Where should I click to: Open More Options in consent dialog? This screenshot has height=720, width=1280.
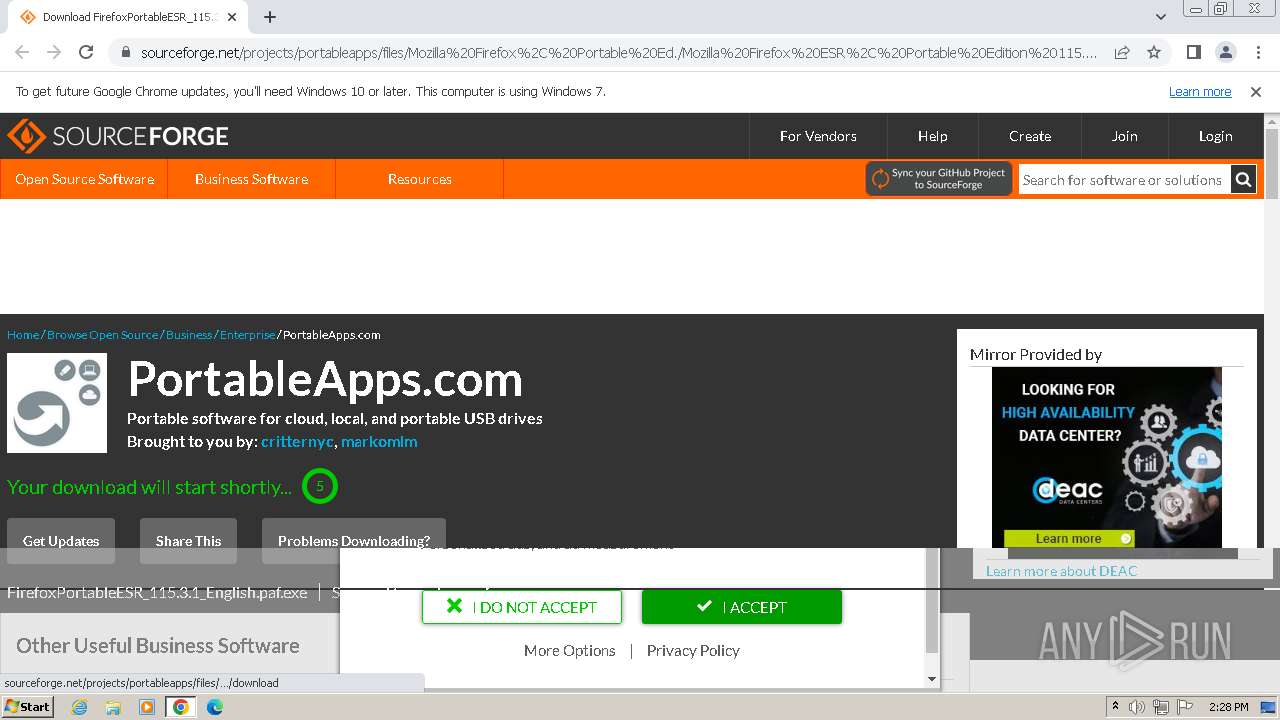pyautogui.click(x=569, y=650)
